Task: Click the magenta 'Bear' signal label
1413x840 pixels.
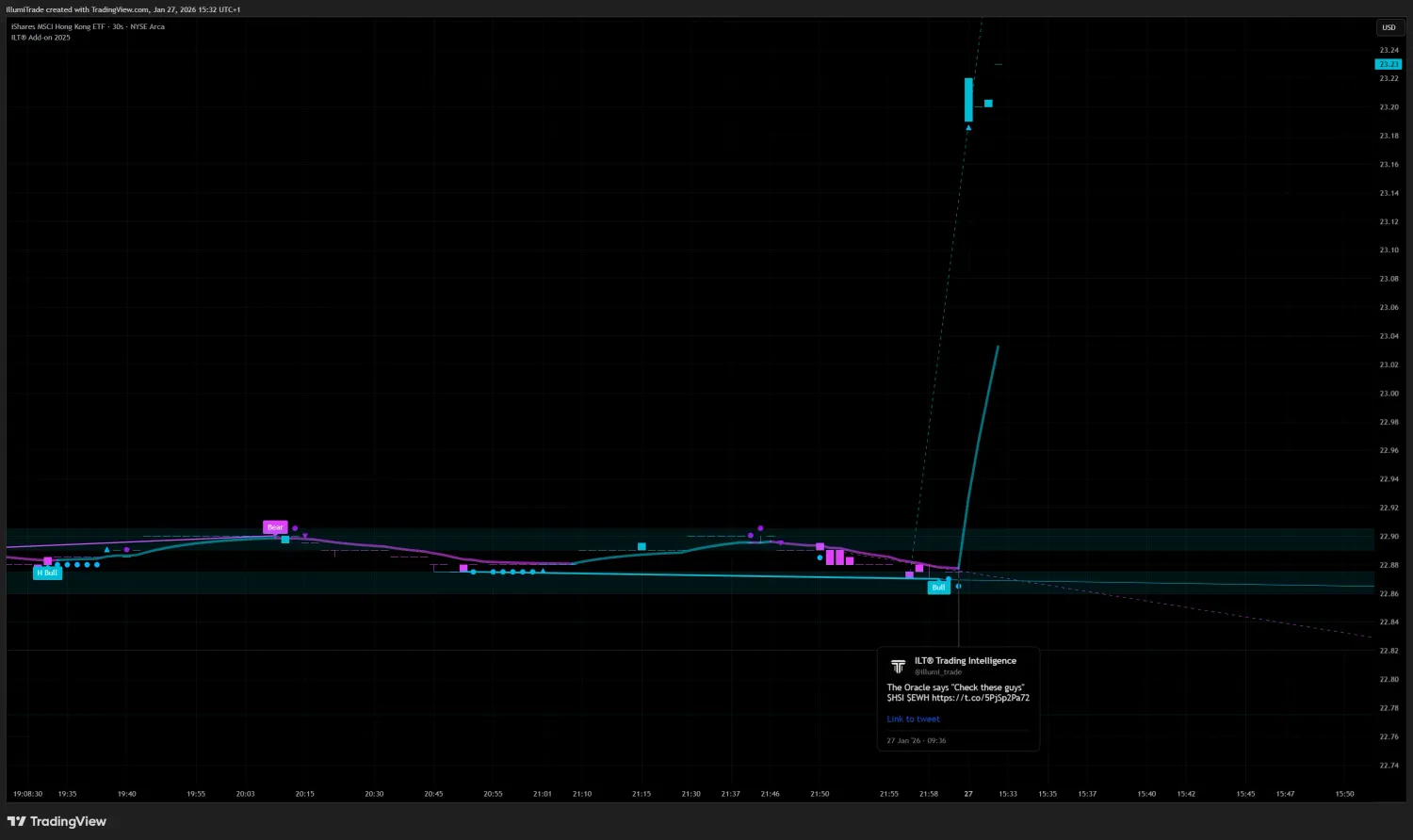Action: [274, 526]
